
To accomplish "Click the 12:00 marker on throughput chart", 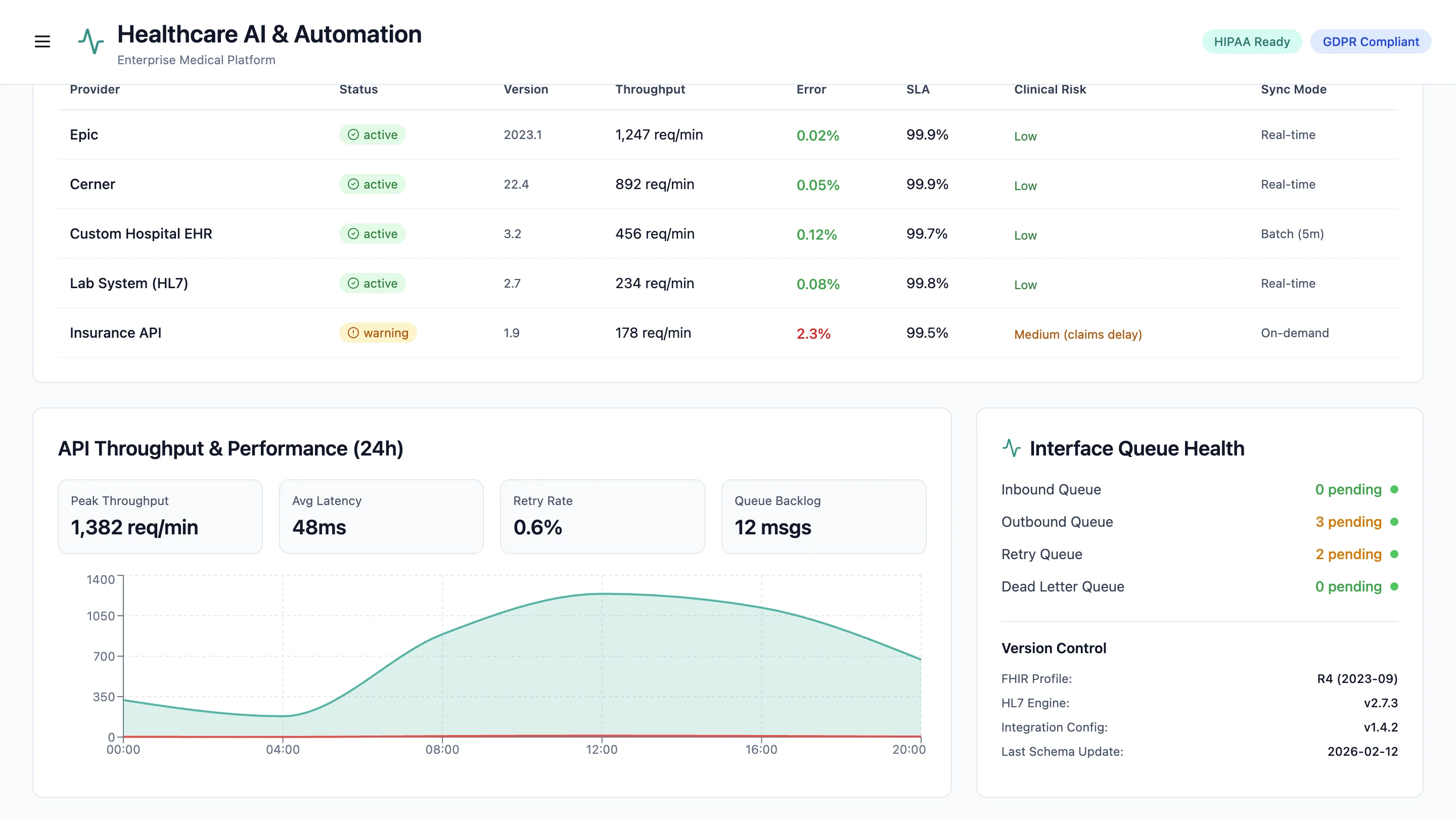I will [x=602, y=749].
